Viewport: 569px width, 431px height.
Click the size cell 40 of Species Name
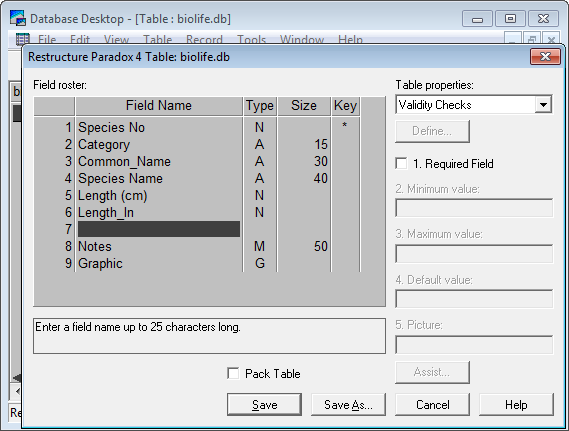coord(321,178)
